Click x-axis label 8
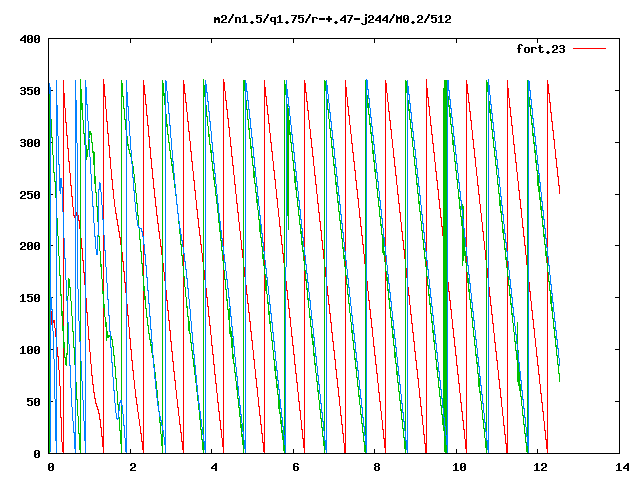This screenshot has width=640, height=480. tap(377, 467)
